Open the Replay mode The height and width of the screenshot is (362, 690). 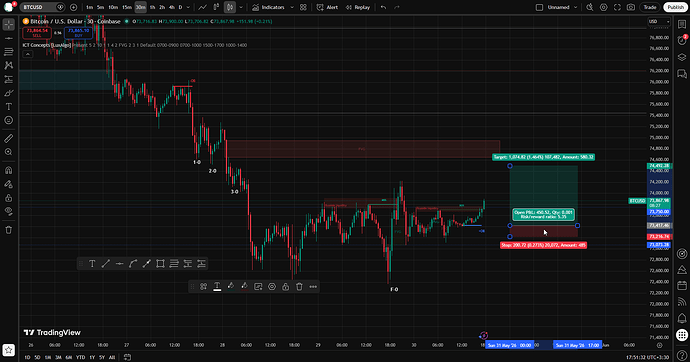357,7
